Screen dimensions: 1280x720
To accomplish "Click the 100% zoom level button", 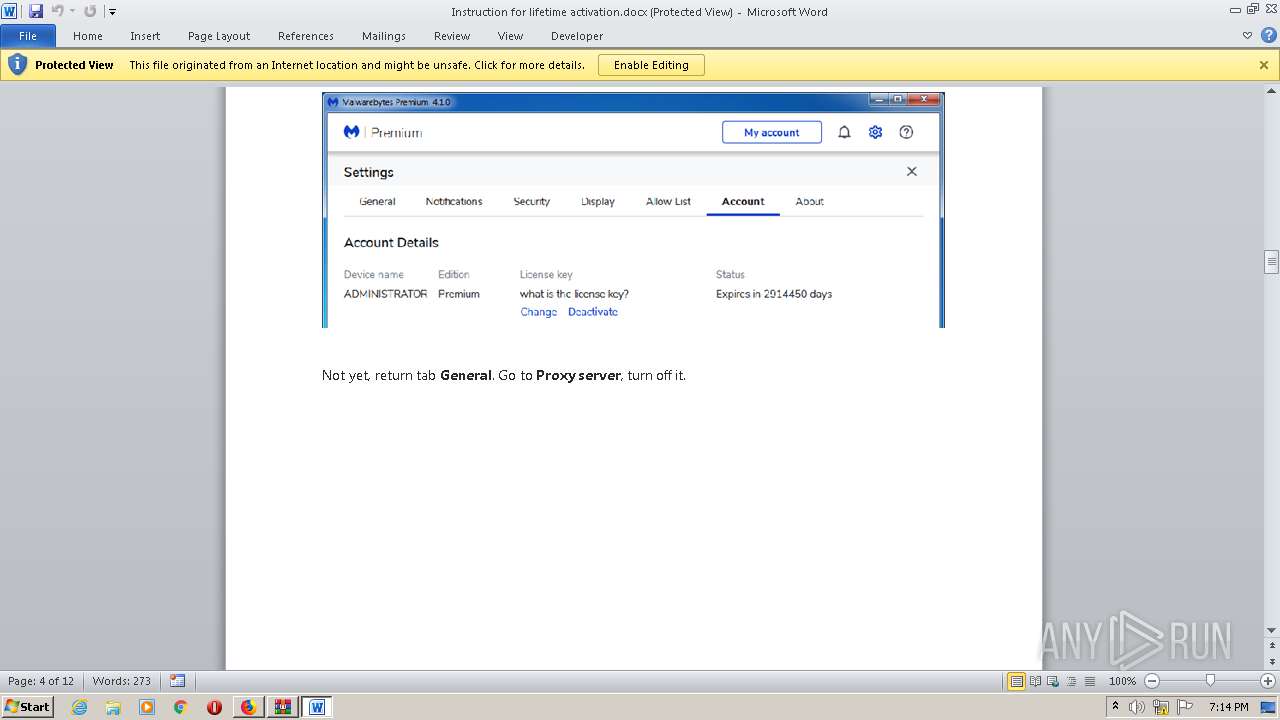I will tap(1122, 681).
